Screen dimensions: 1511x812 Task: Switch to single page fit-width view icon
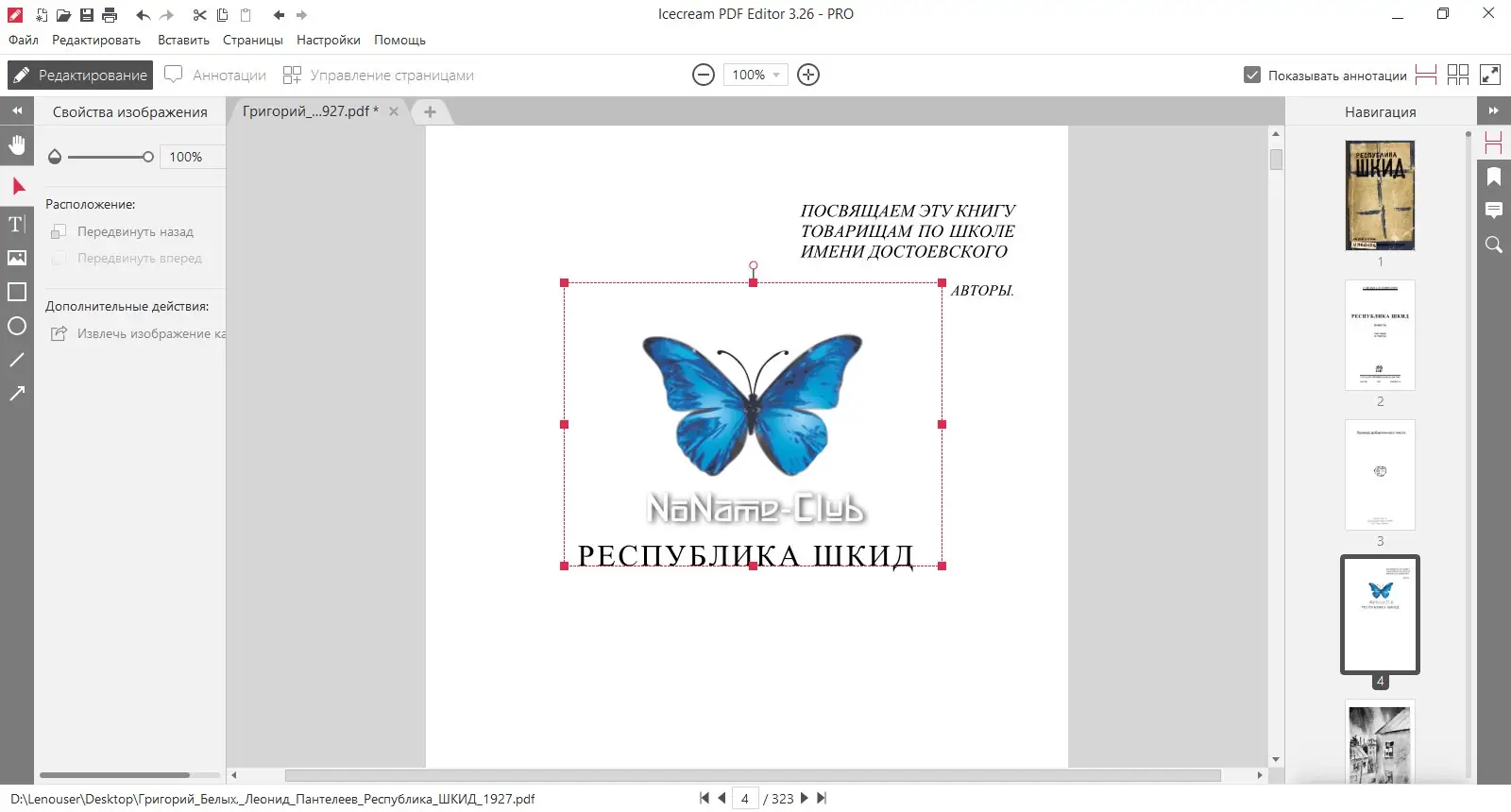point(1426,75)
